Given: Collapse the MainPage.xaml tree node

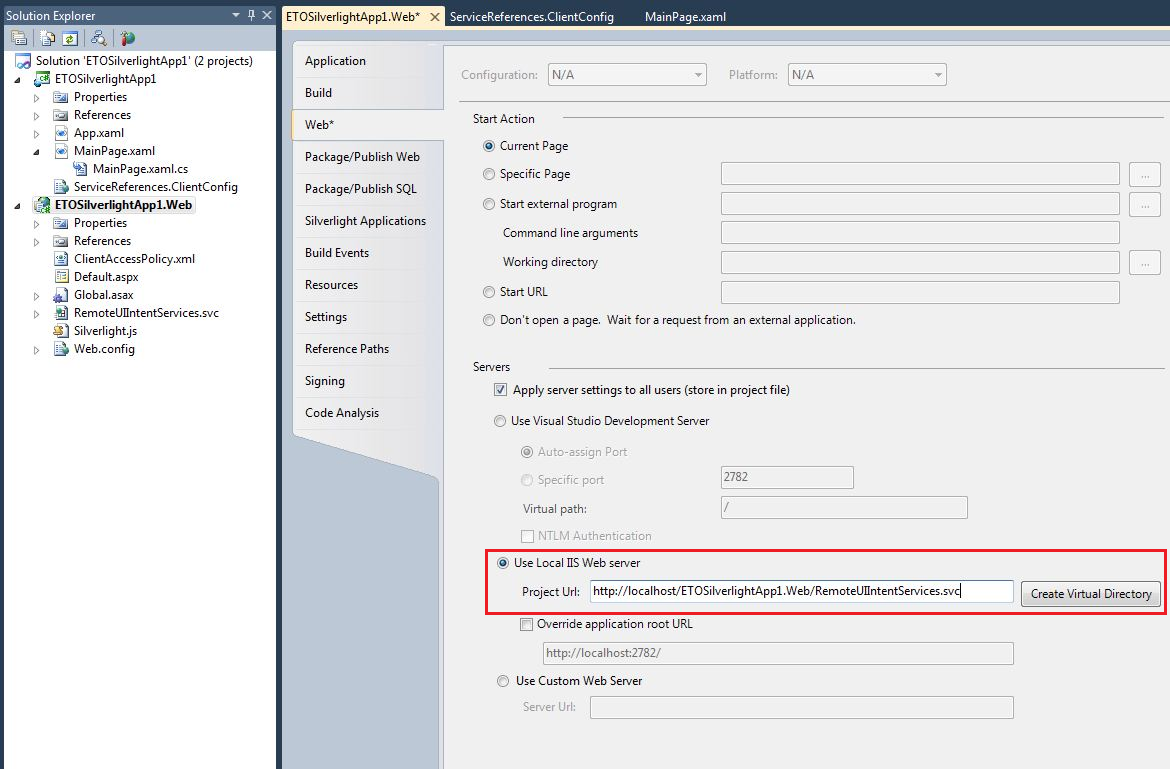Looking at the screenshot, I should (x=37, y=151).
